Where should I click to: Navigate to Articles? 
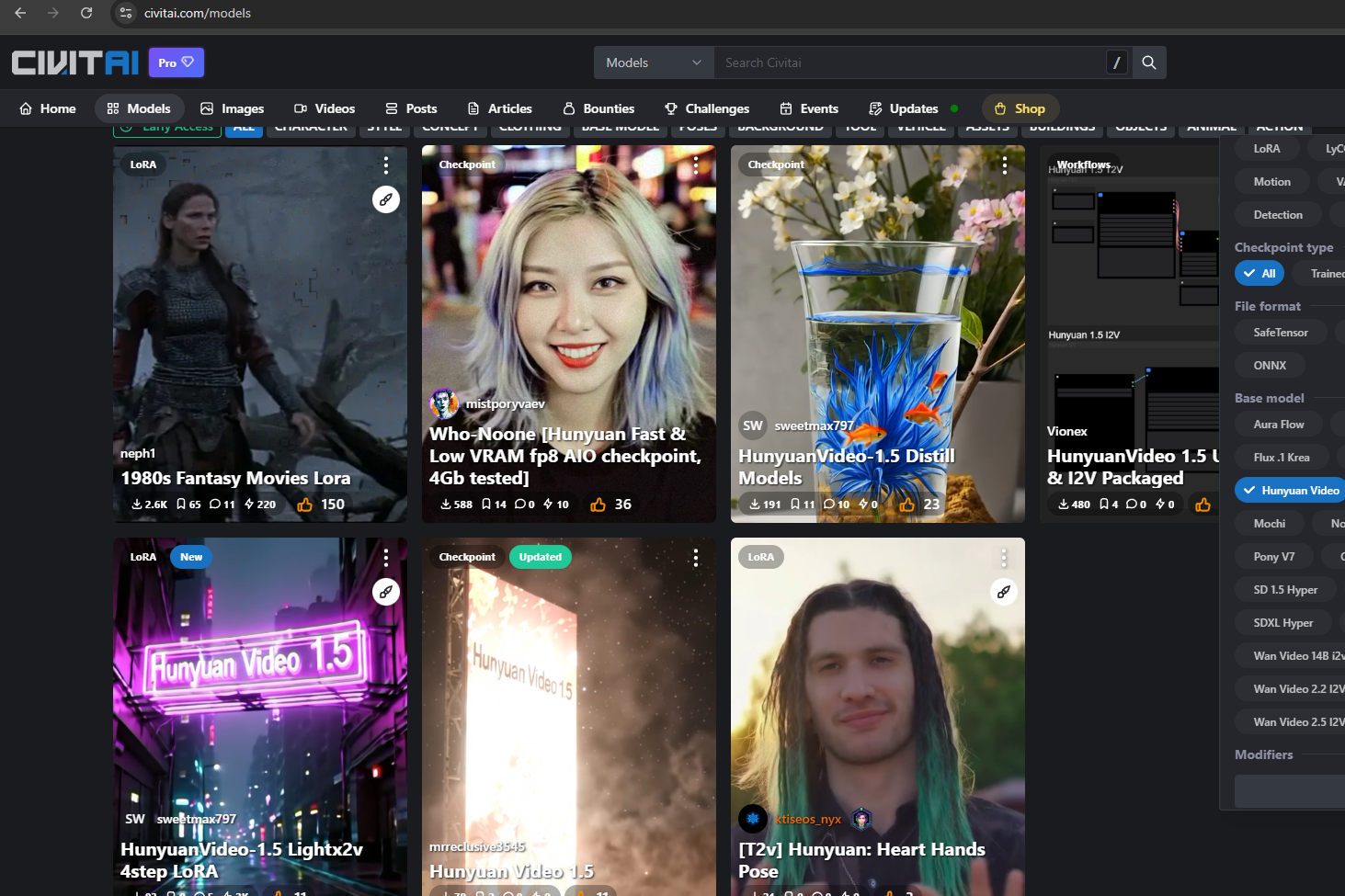500,108
